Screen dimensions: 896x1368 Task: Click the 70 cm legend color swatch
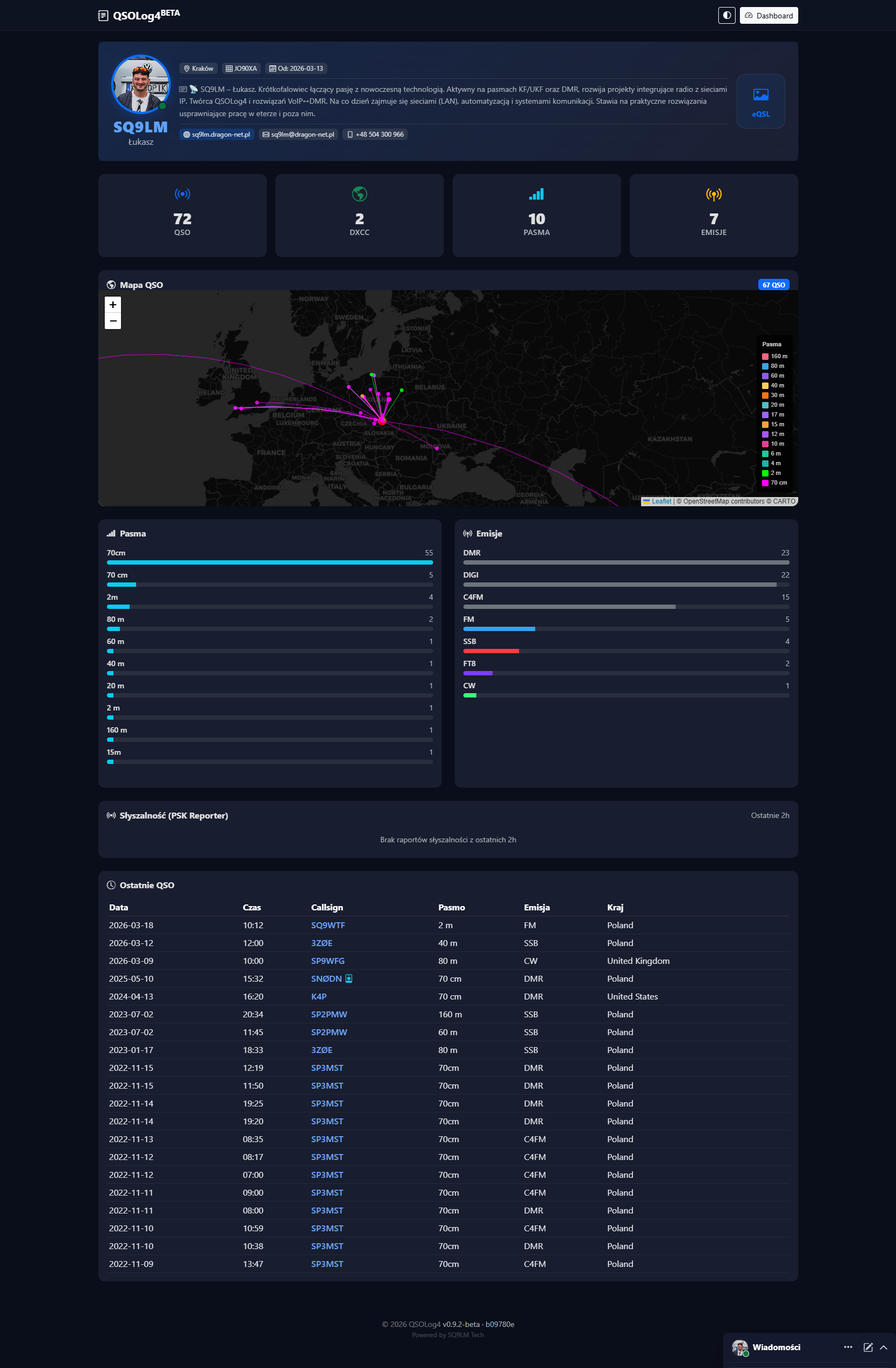(765, 483)
